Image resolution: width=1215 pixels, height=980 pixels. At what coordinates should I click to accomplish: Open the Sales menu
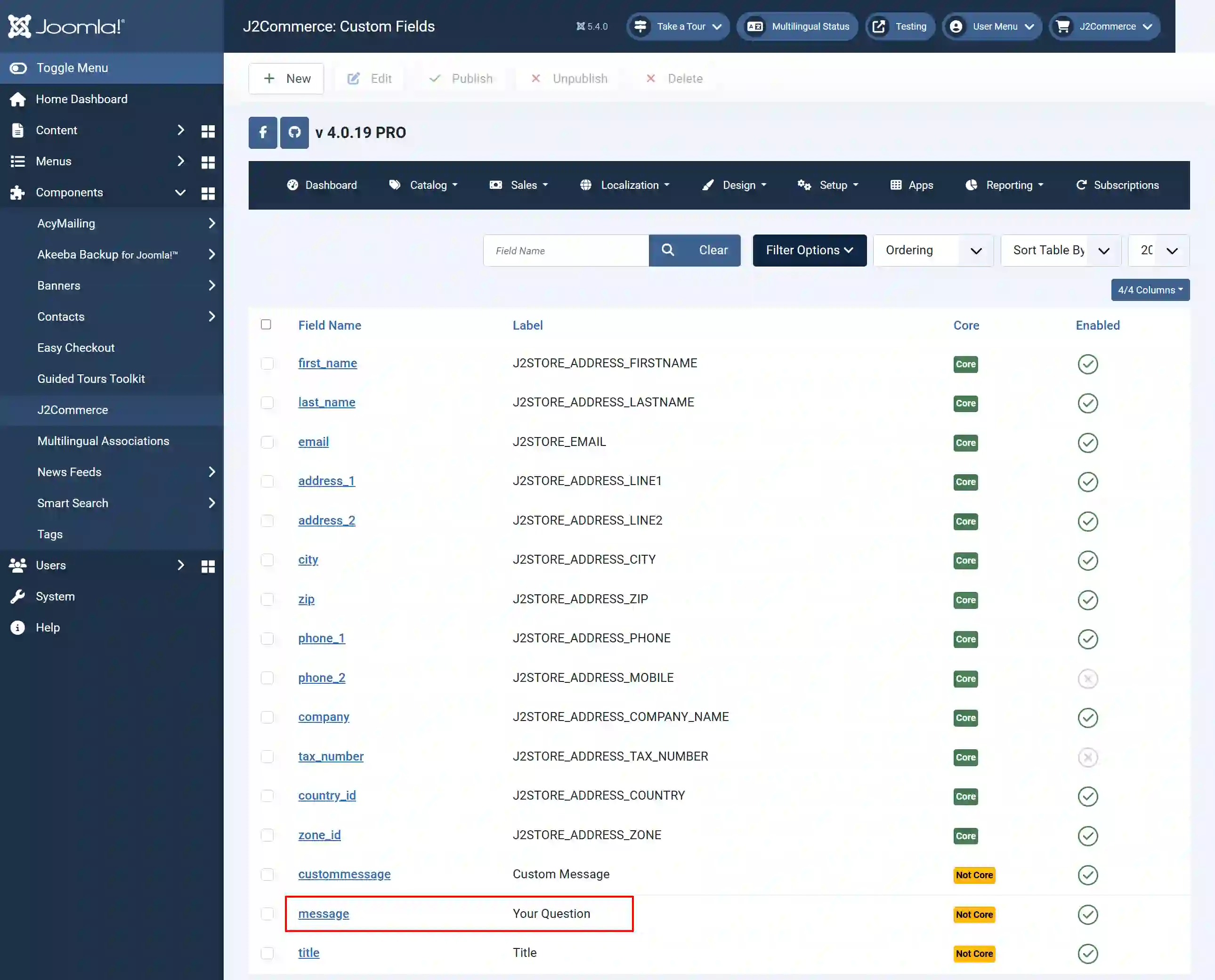(x=519, y=185)
